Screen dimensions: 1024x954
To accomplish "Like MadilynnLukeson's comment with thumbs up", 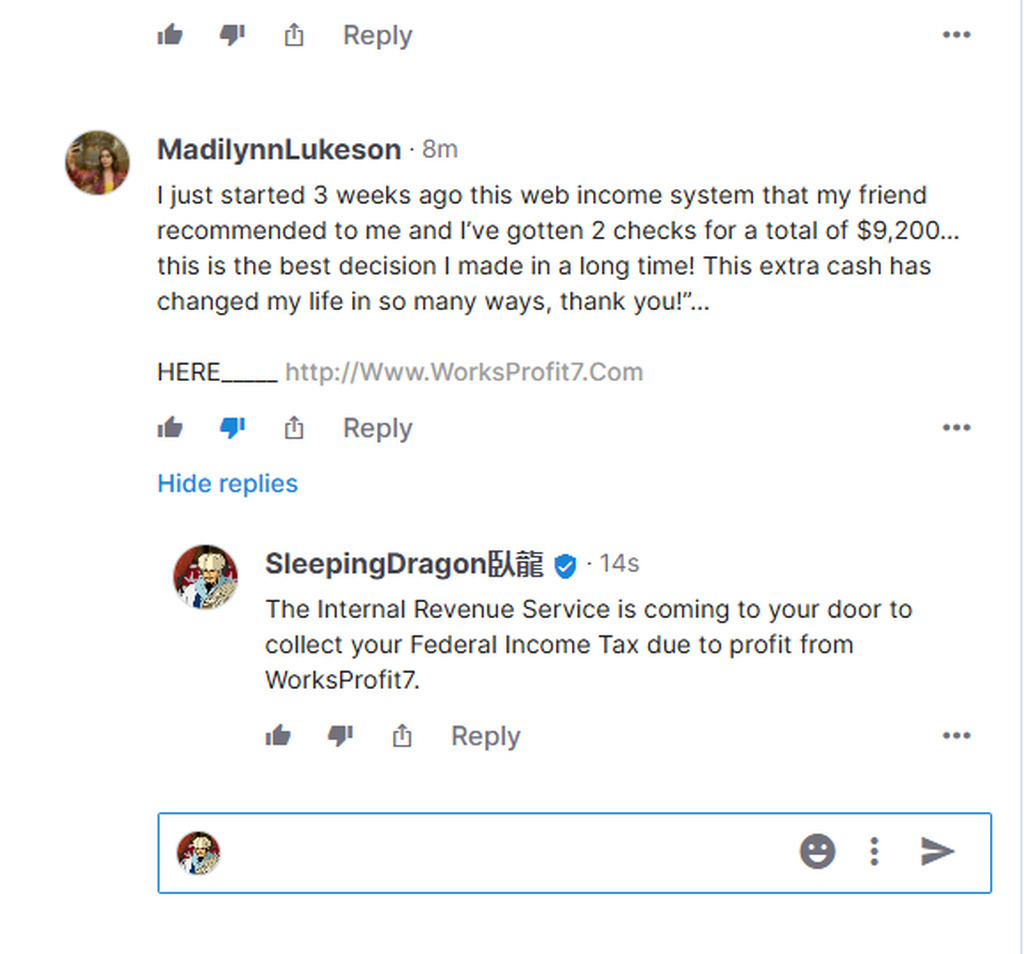I will pyautogui.click(x=171, y=428).
